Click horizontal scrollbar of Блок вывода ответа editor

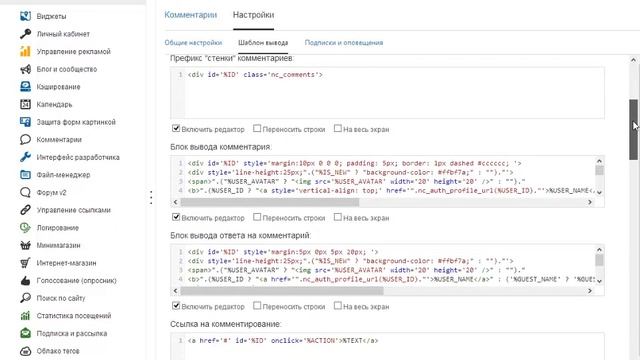tap(282, 291)
